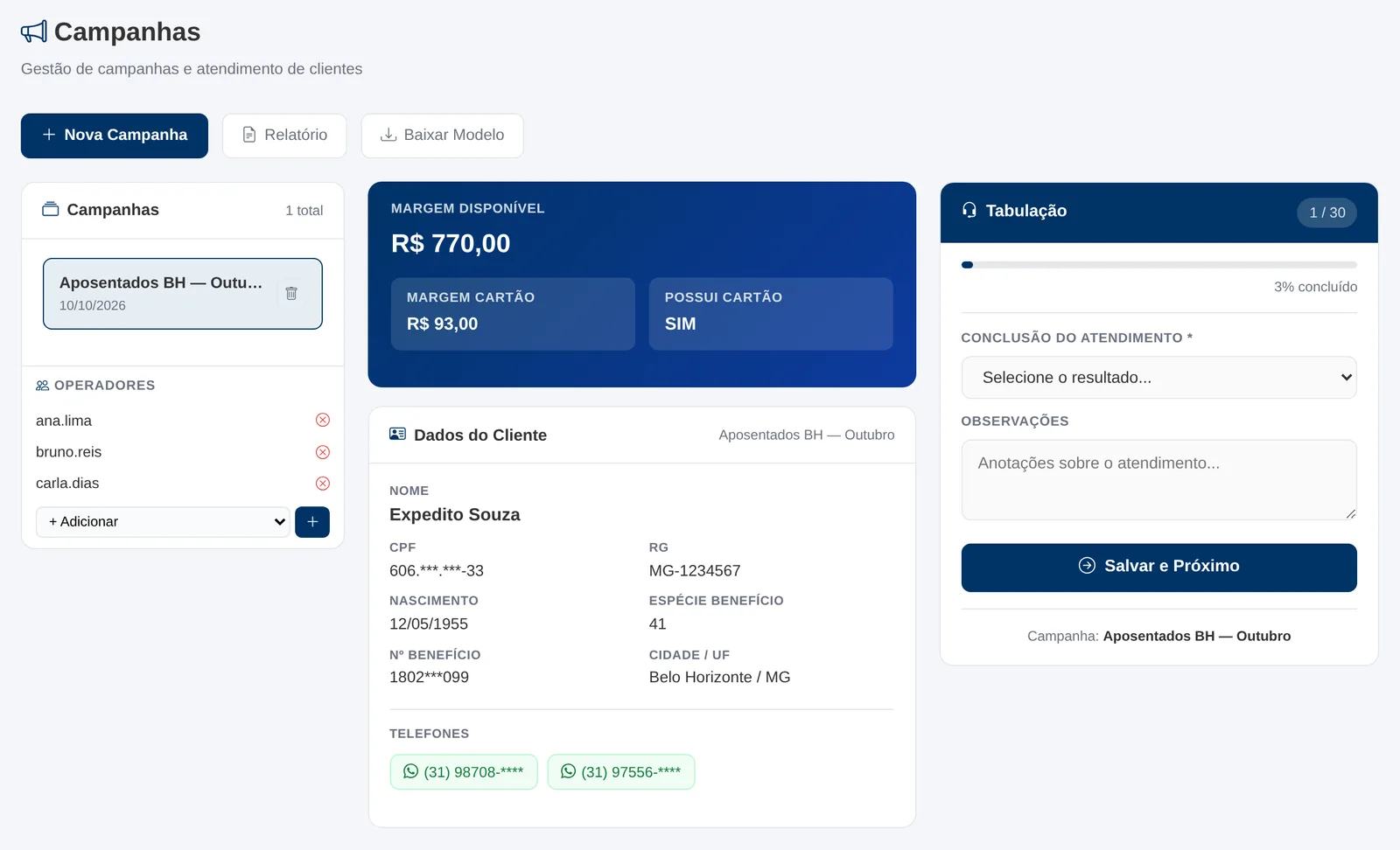The image size is (1400, 850).
Task: Click the operators group icon
Action: point(42,386)
